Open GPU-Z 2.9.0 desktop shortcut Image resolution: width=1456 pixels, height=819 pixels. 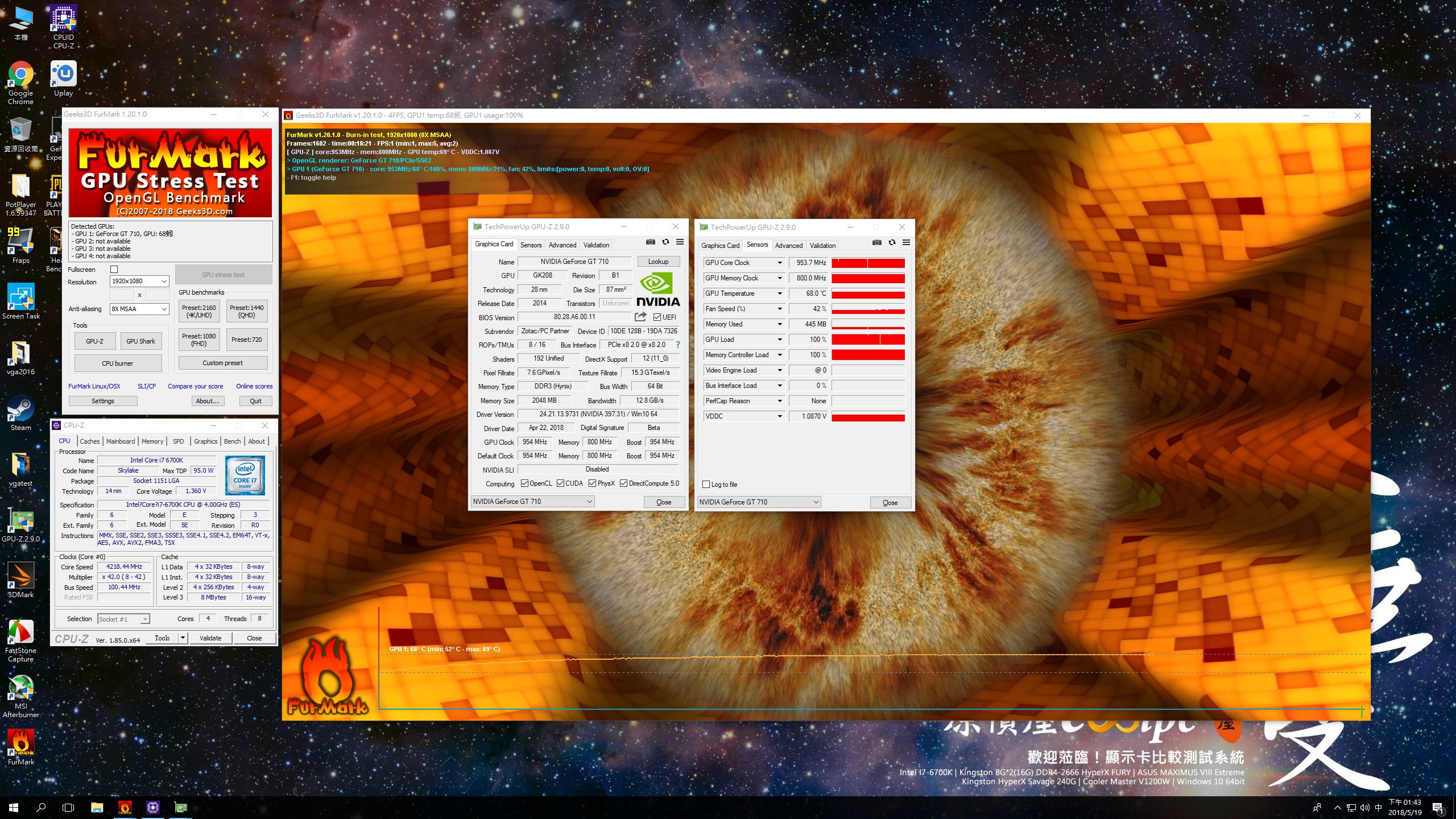tap(20, 524)
